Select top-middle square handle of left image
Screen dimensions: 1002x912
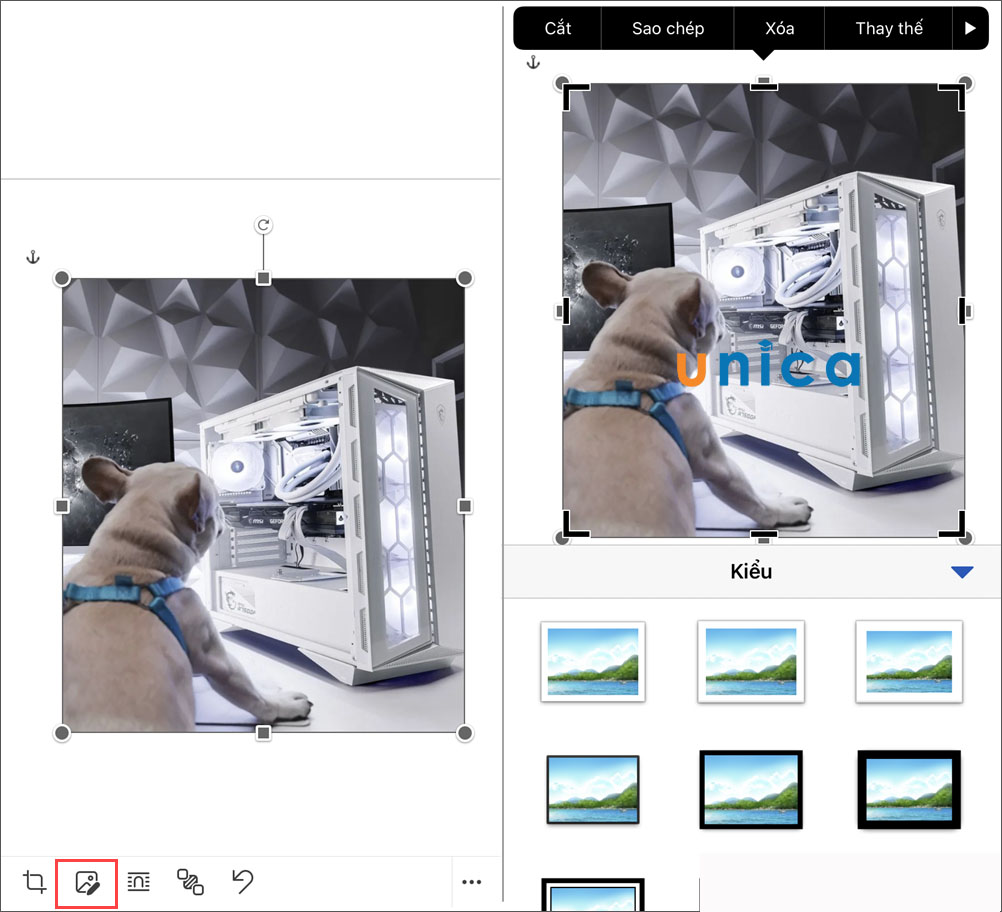click(263, 278)
